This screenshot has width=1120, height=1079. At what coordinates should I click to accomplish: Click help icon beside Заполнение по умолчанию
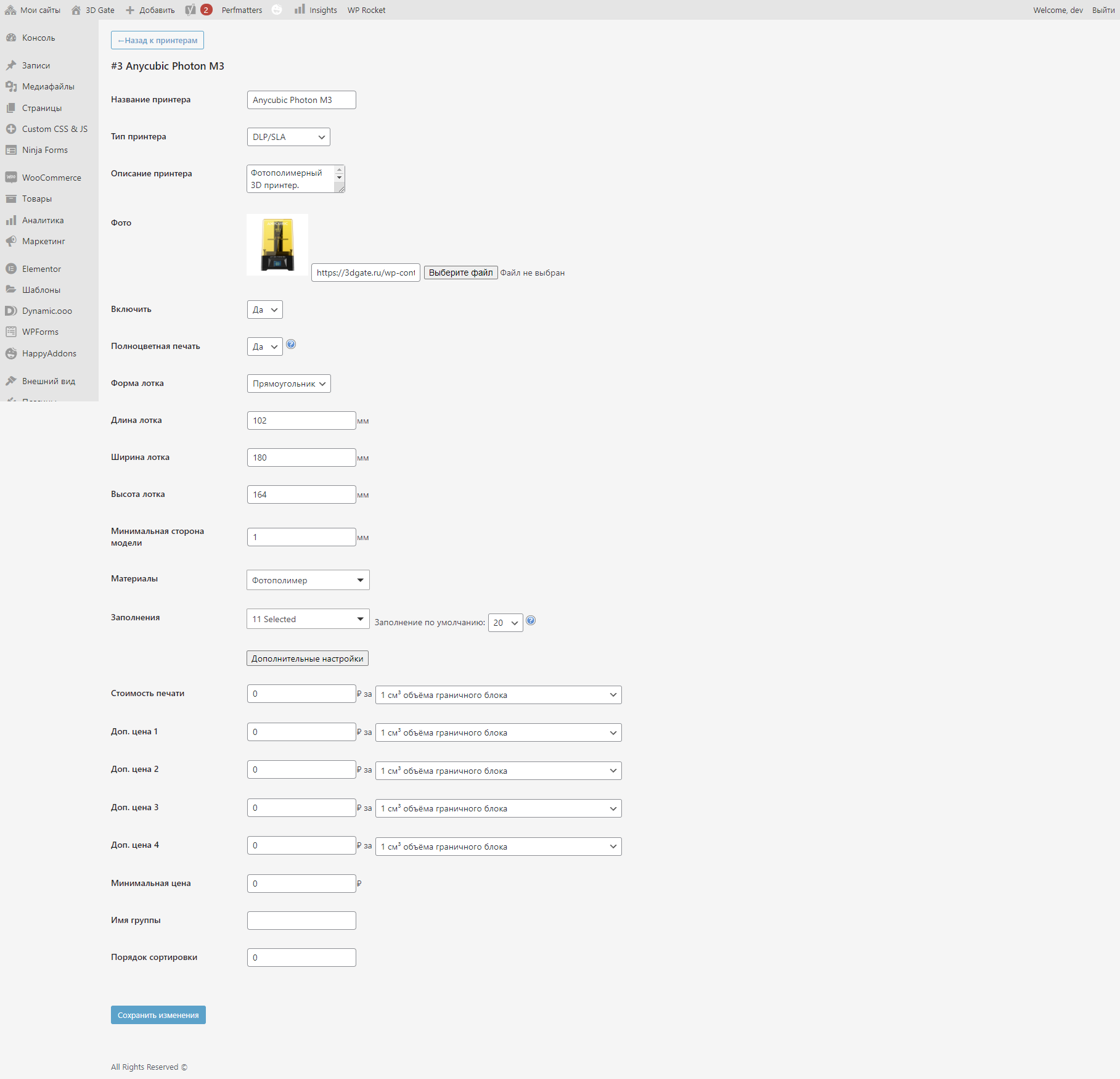pyautogui.click(x=531, y=621)
